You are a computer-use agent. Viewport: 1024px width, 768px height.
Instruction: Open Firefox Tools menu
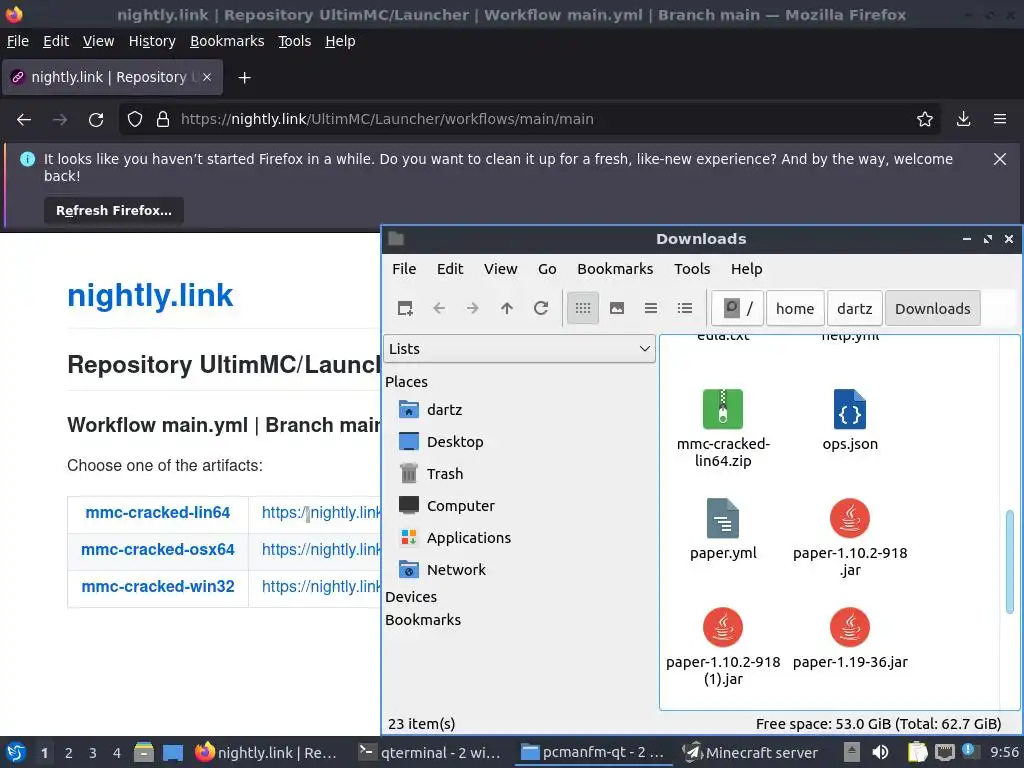pos(294,41)
